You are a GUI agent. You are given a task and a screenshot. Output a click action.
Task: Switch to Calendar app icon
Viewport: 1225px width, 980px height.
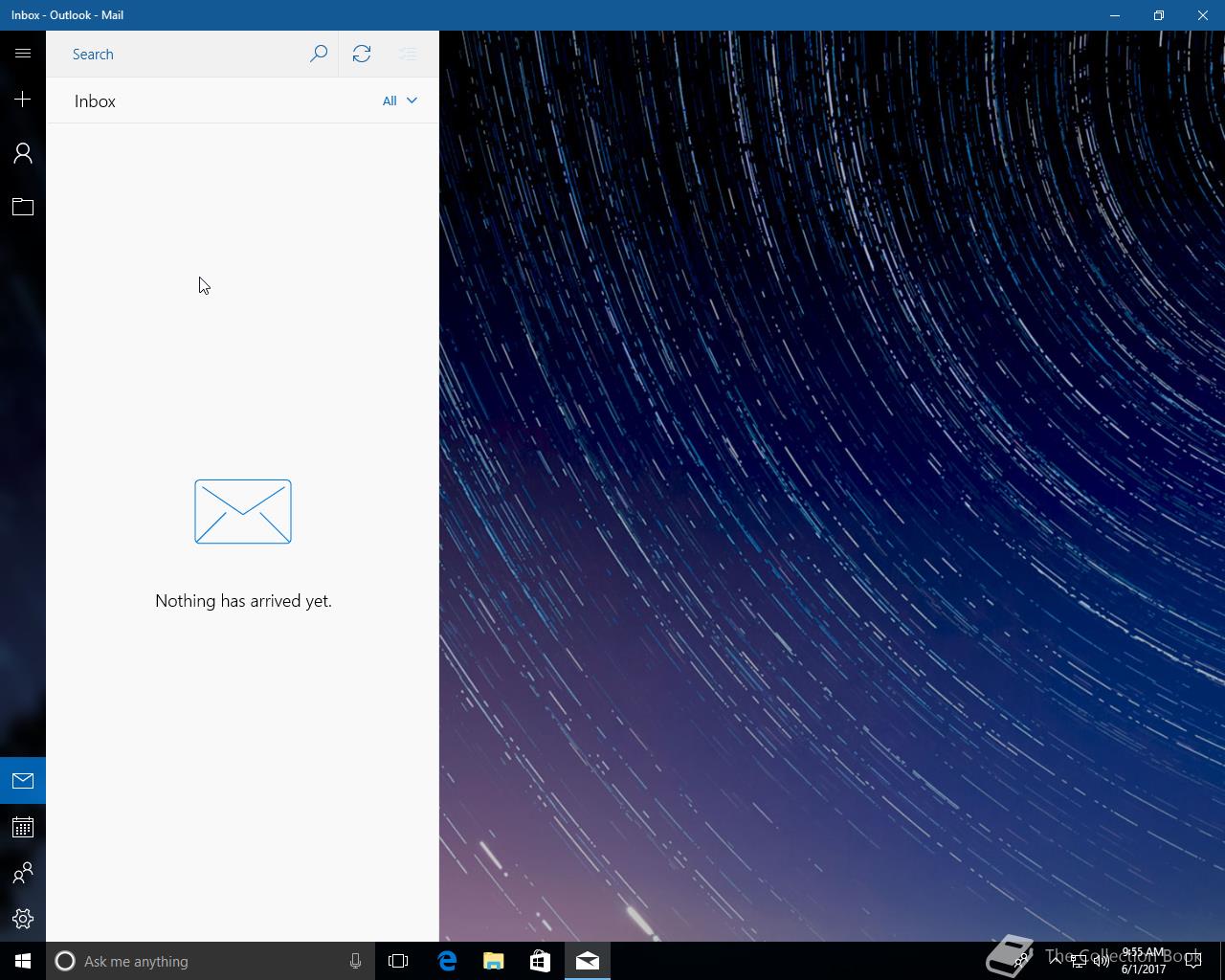tap(23, 827)
